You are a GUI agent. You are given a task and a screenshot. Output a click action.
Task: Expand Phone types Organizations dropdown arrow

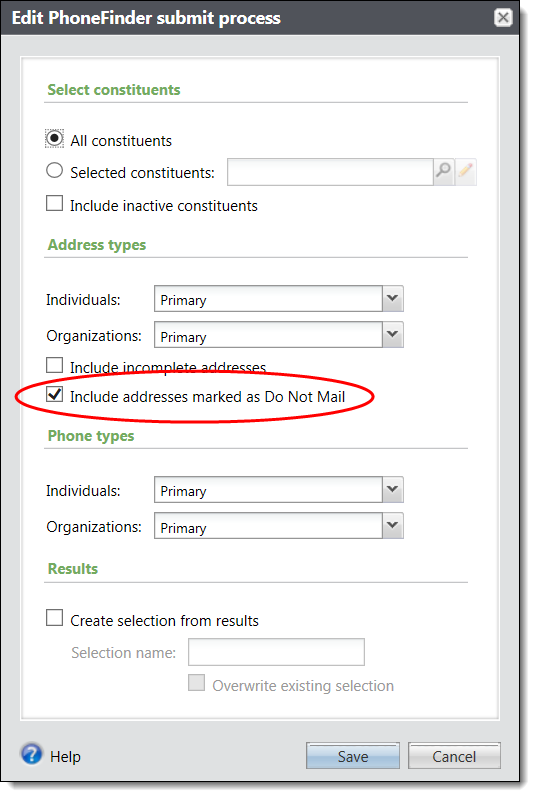393,526
